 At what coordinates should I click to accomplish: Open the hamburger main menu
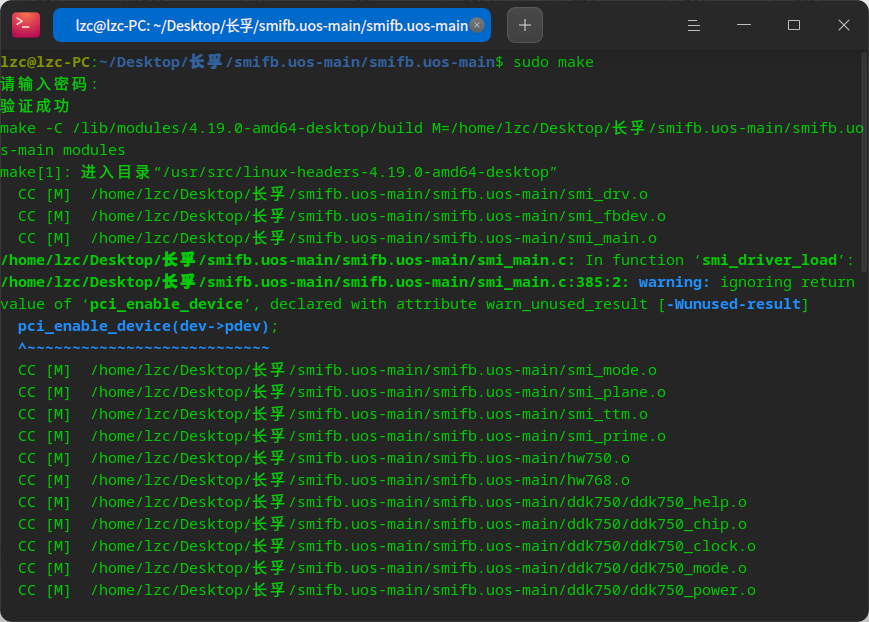coord(693,26)
